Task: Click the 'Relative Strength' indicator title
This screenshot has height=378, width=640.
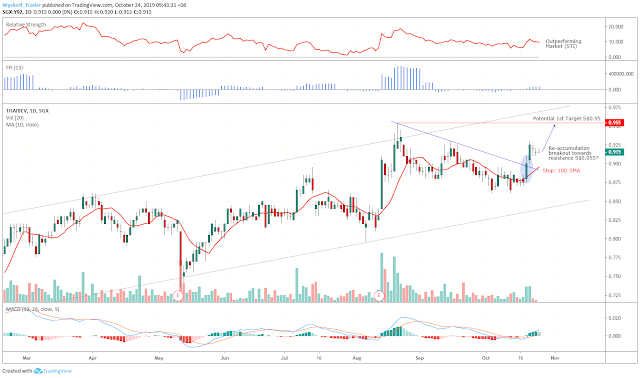Action: tap(26, 25)
